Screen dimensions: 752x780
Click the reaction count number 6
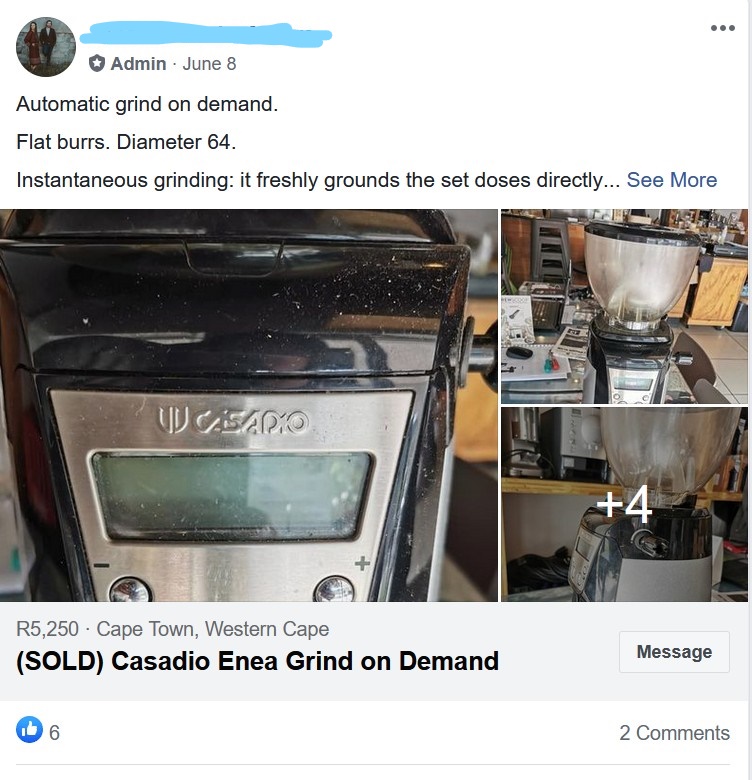[54, 733]
